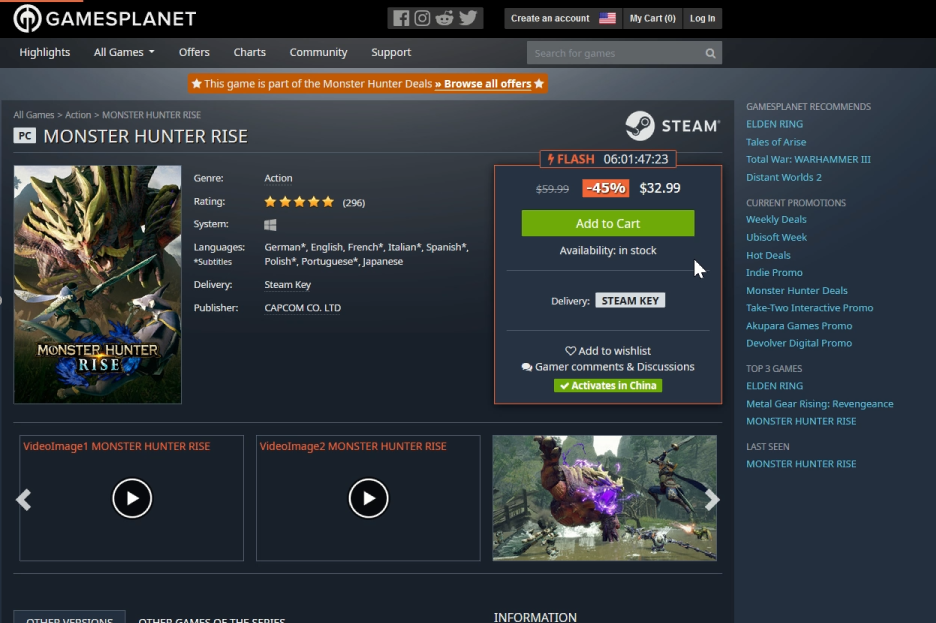The image size is (936, 623).
Task: Click the Action genre link
Action: [x=278, y=178]
